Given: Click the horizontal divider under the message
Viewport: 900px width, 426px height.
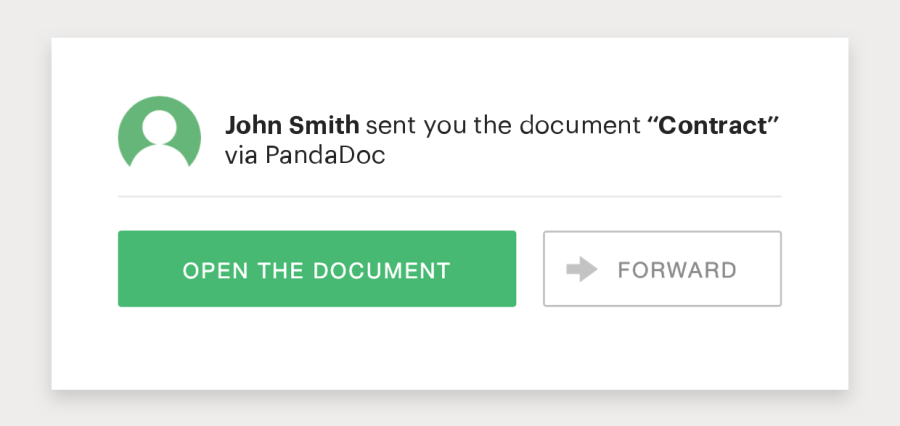Looking at the screenshot, I should pos(450,197).
